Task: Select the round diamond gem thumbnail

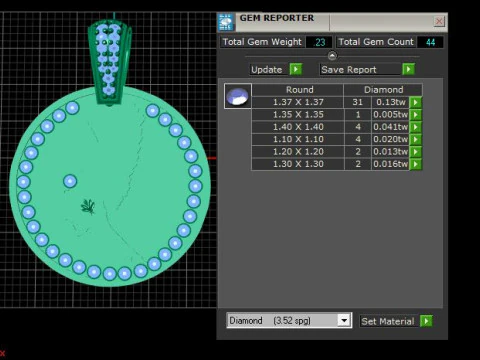Action: (238, 96)
